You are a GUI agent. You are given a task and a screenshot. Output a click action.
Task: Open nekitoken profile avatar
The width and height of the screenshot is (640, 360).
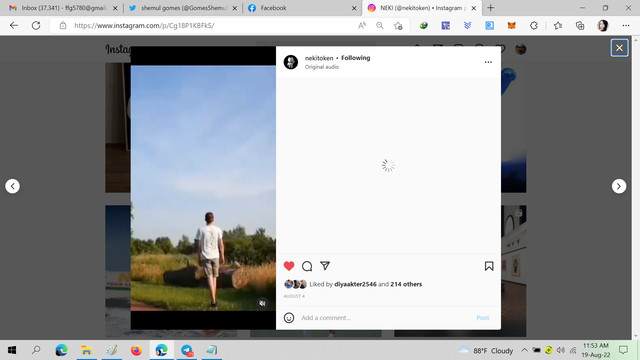click(x=291, y=62)
